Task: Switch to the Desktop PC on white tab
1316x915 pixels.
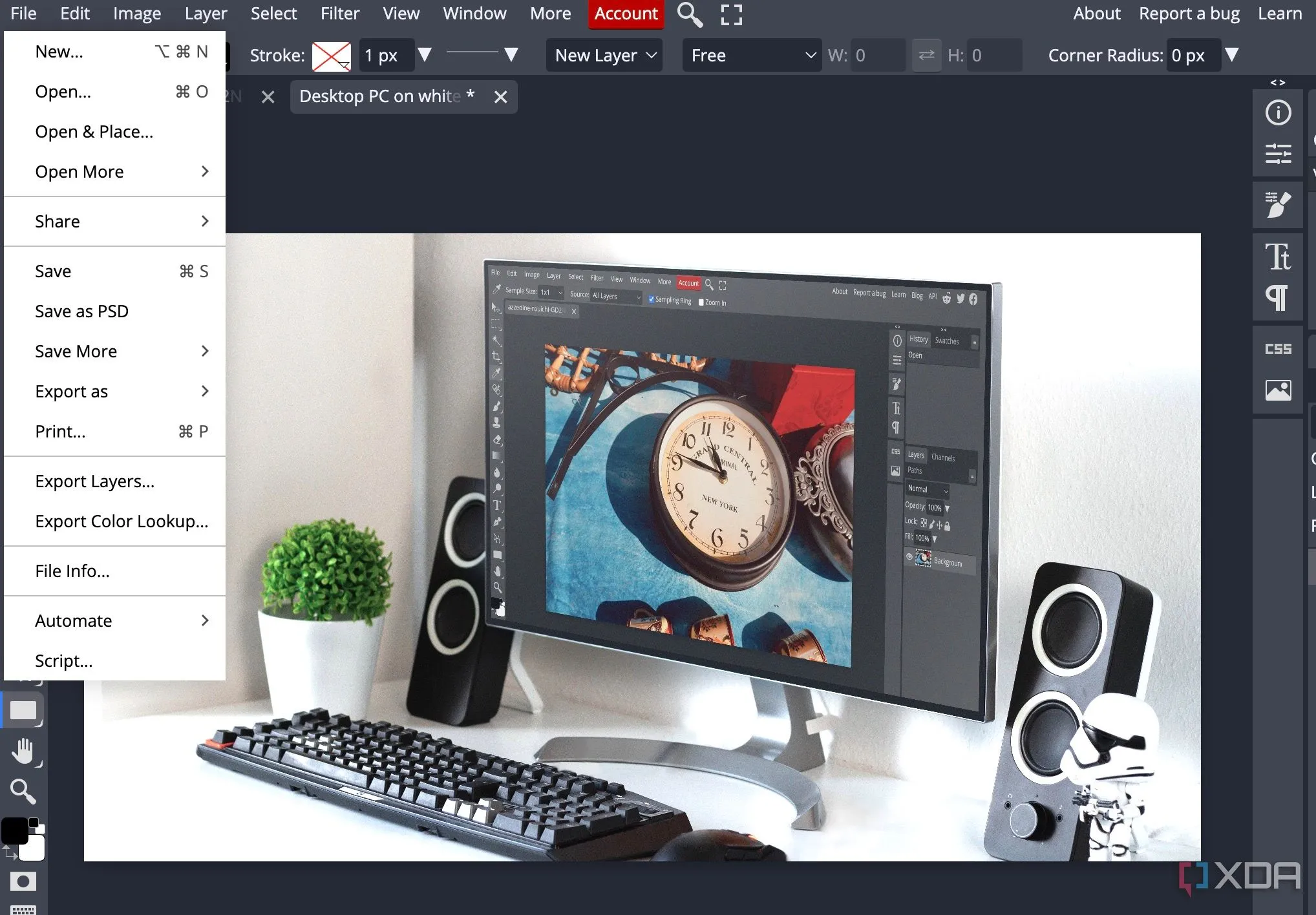Action: pyautogui.click(x=387, y=97)
